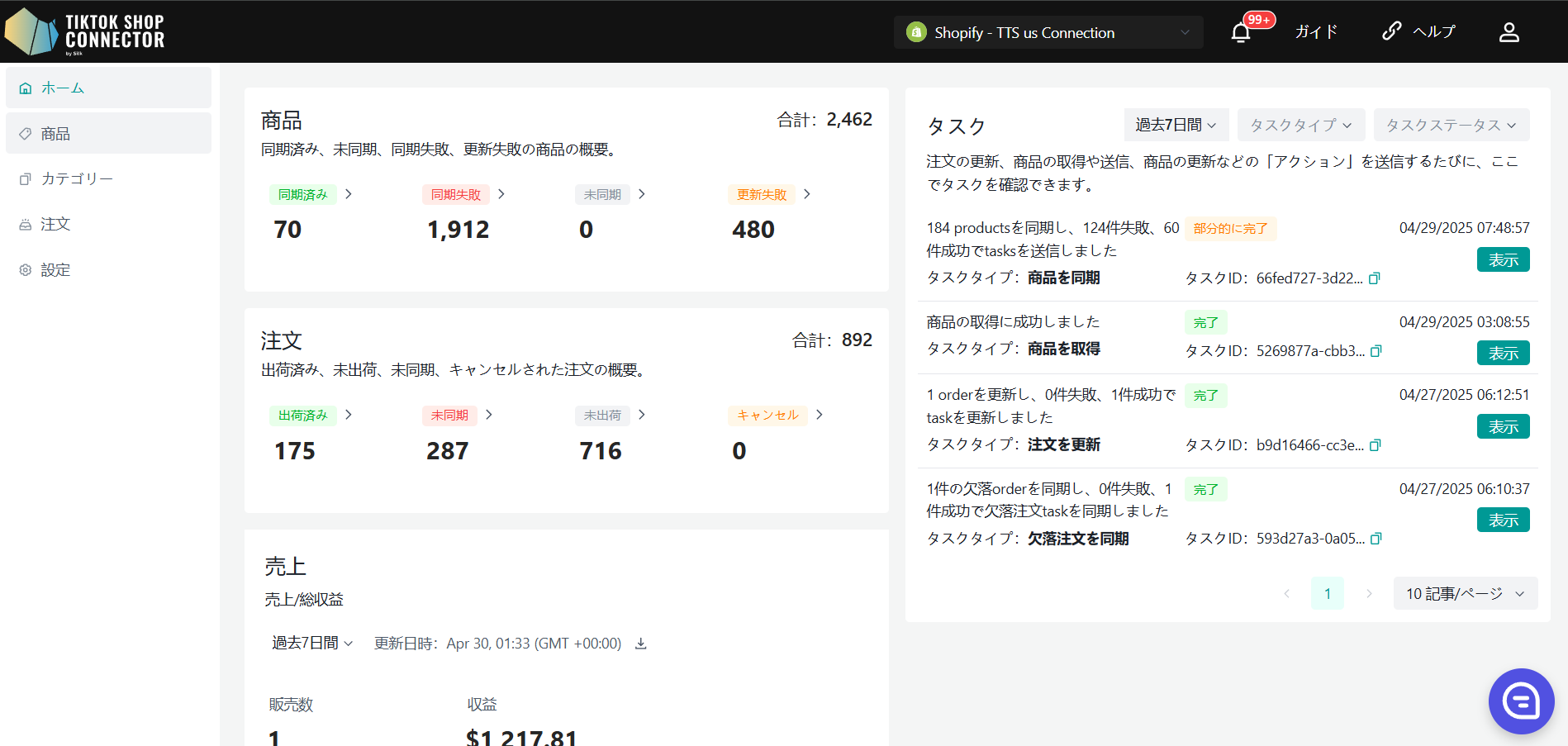1568x746 pixels.
Task: Click the home icon in sidebar
Action: [x=26, y=88]
